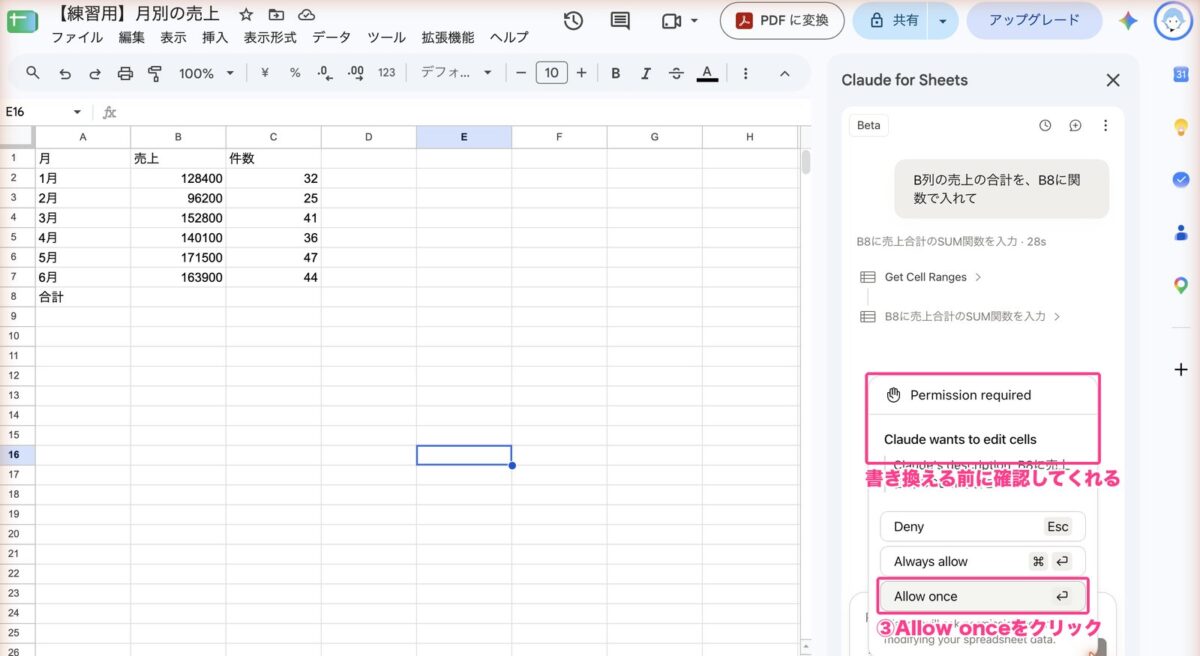Open Google Tasks in the side rail
Screen dimensions: 1200x656
pyautogui.click(x=1181, y=180)
